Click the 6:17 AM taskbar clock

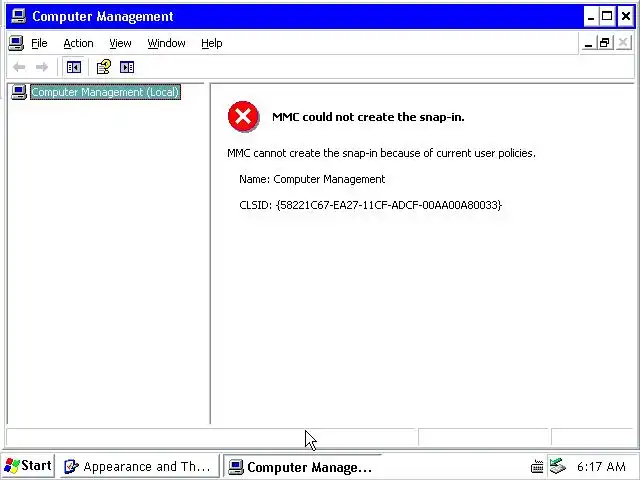601,466
